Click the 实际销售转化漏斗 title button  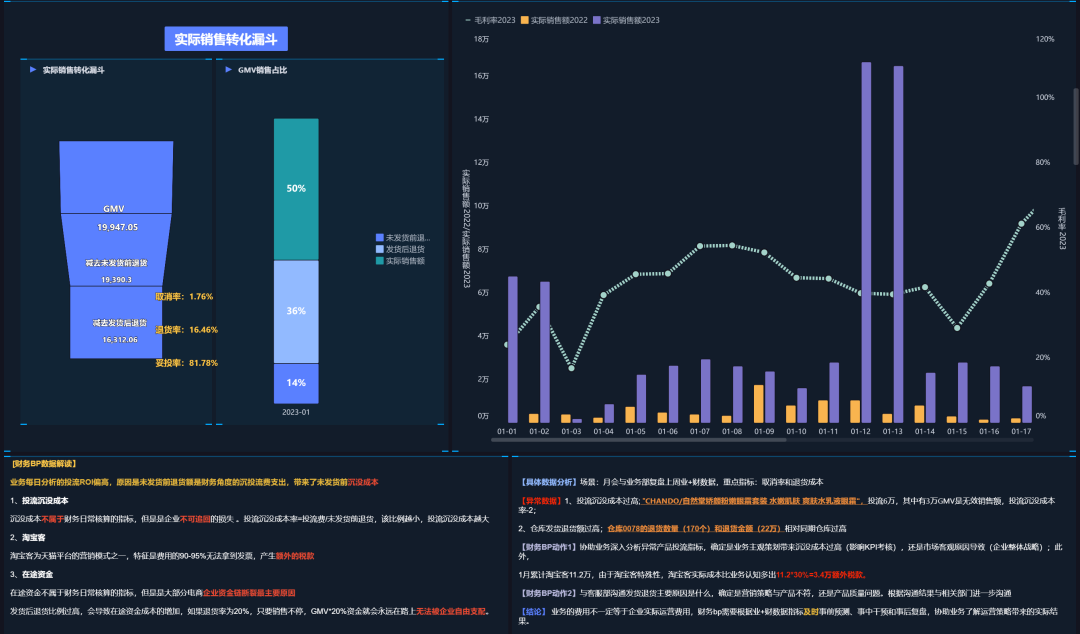point(226,39)
